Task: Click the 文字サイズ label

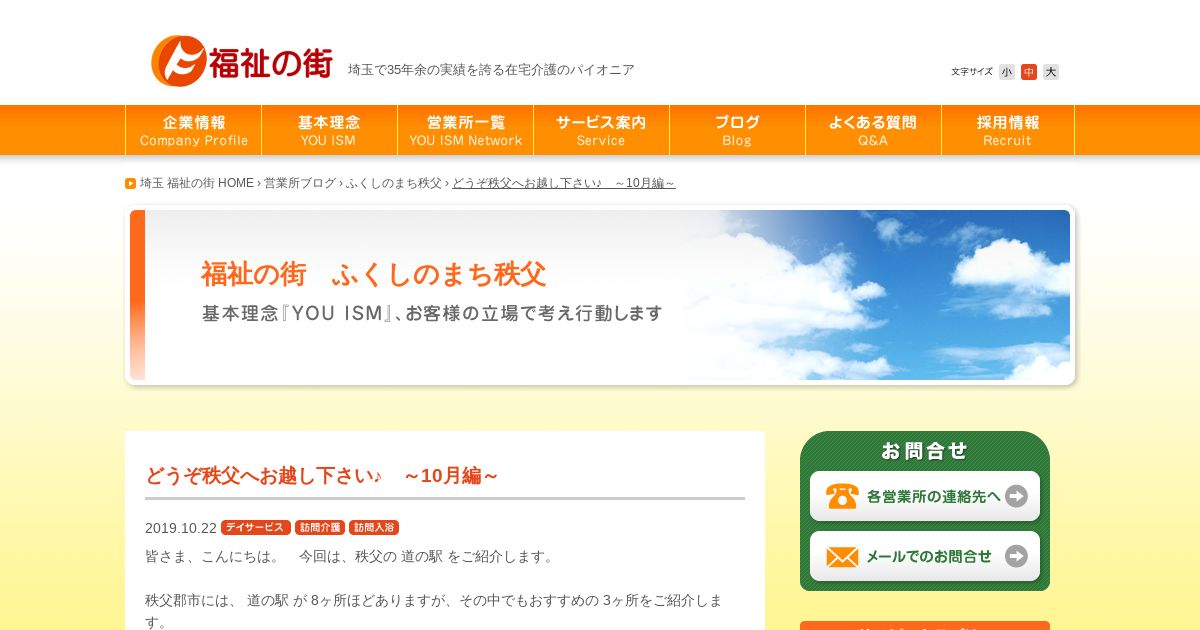Action: 972,72
